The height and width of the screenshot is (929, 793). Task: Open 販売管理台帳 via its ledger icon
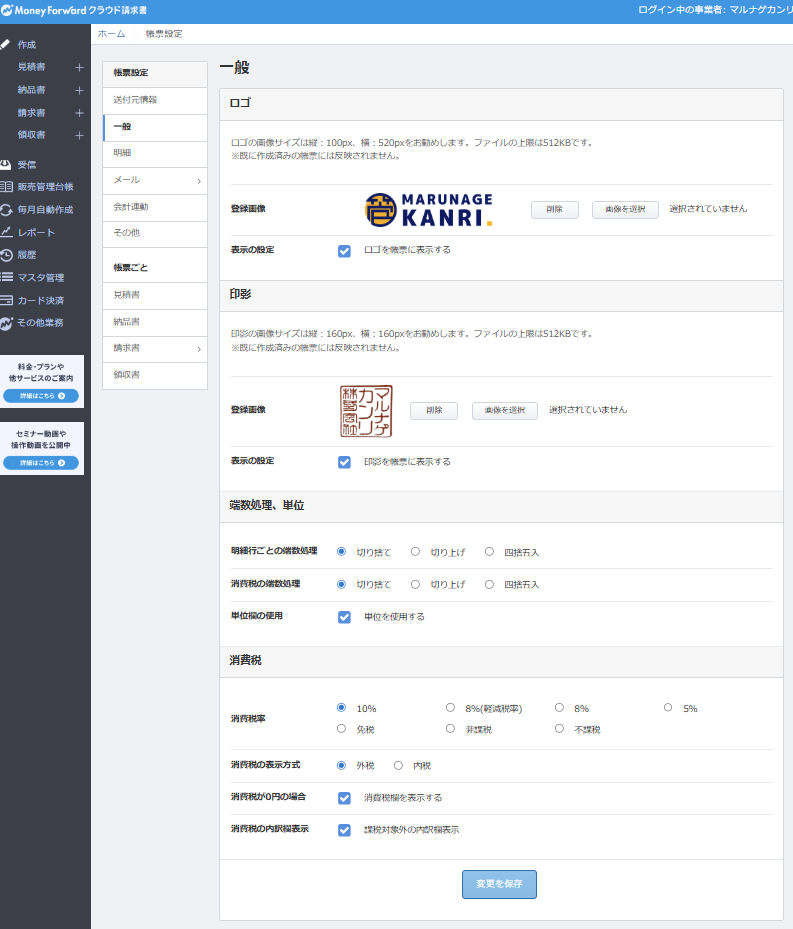coord(7,187)
